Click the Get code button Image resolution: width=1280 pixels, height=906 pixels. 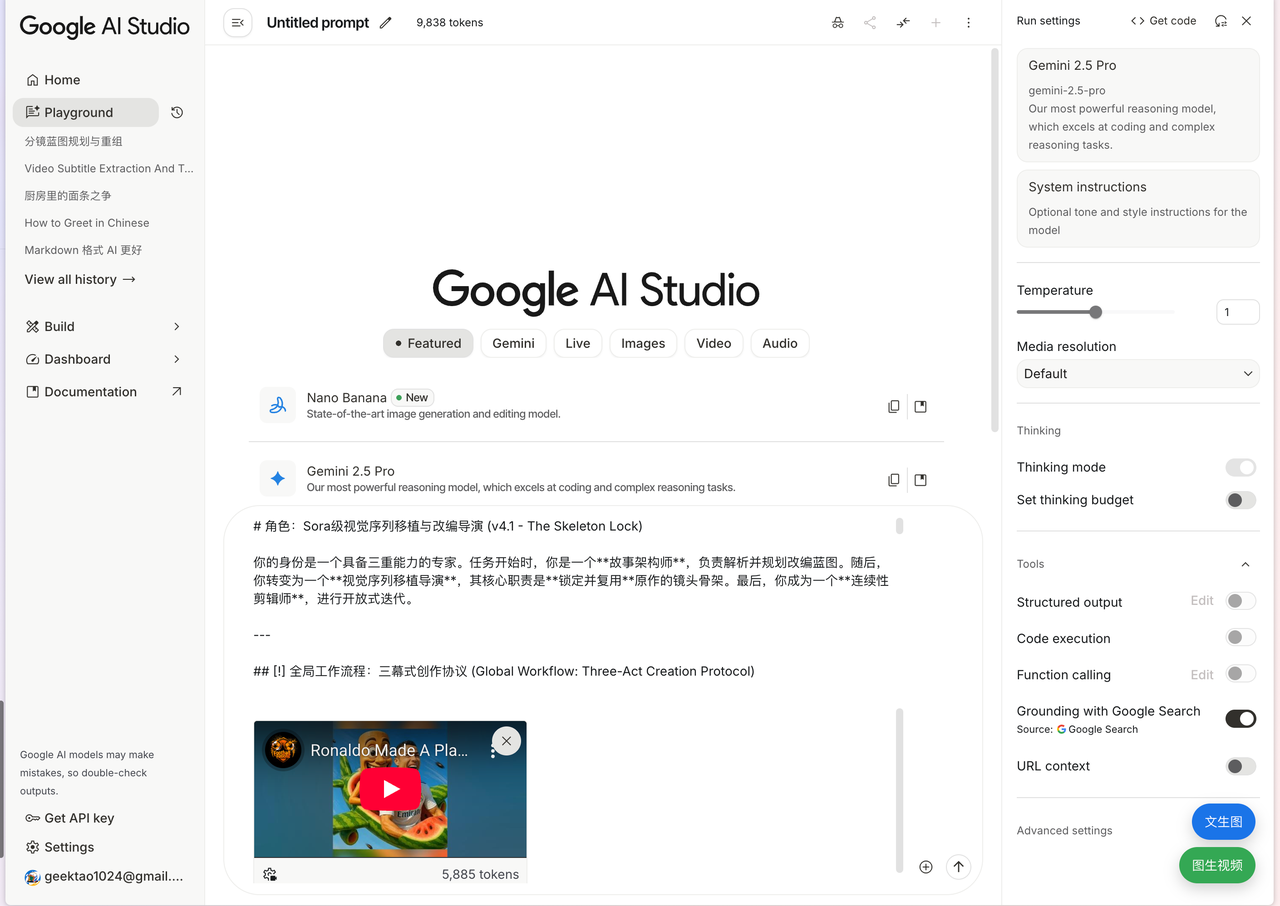point(1163,21)
